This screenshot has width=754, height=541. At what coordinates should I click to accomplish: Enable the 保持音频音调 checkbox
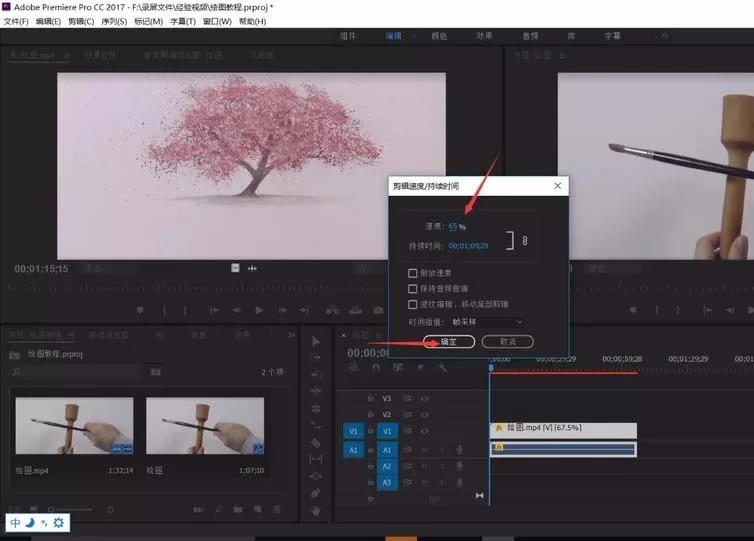click(413, 289)
